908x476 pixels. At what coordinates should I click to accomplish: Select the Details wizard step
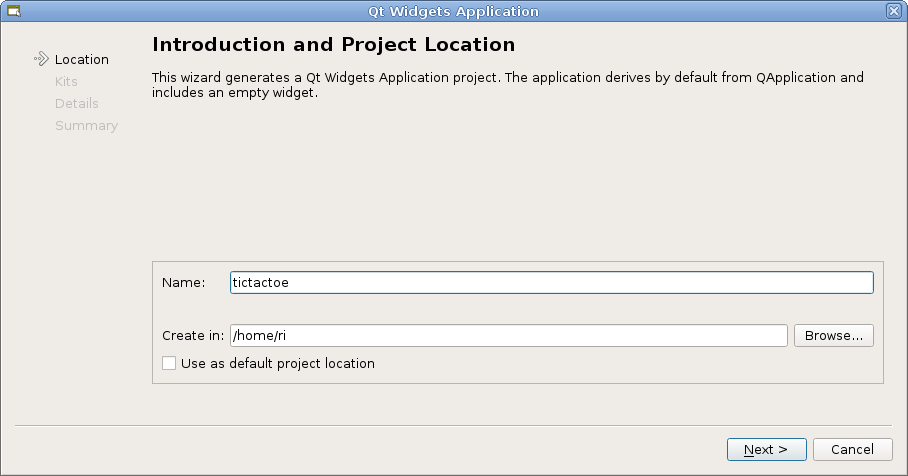tap(76, 103)
